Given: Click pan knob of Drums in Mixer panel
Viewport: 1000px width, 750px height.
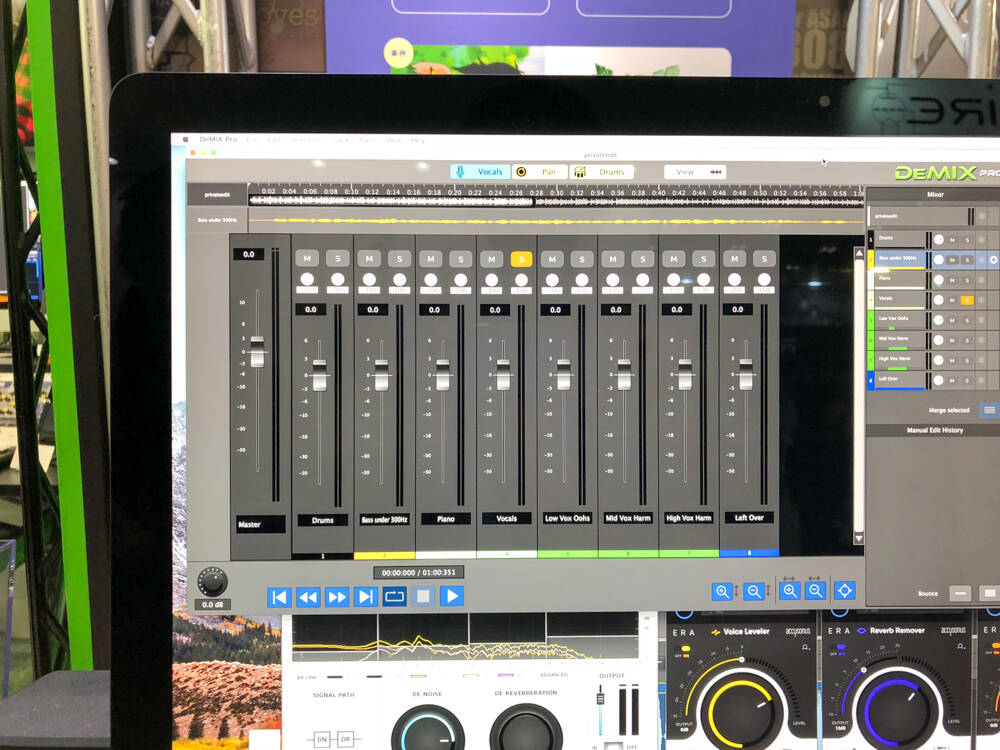Looking at the screenshot, I should click(938, 240).
